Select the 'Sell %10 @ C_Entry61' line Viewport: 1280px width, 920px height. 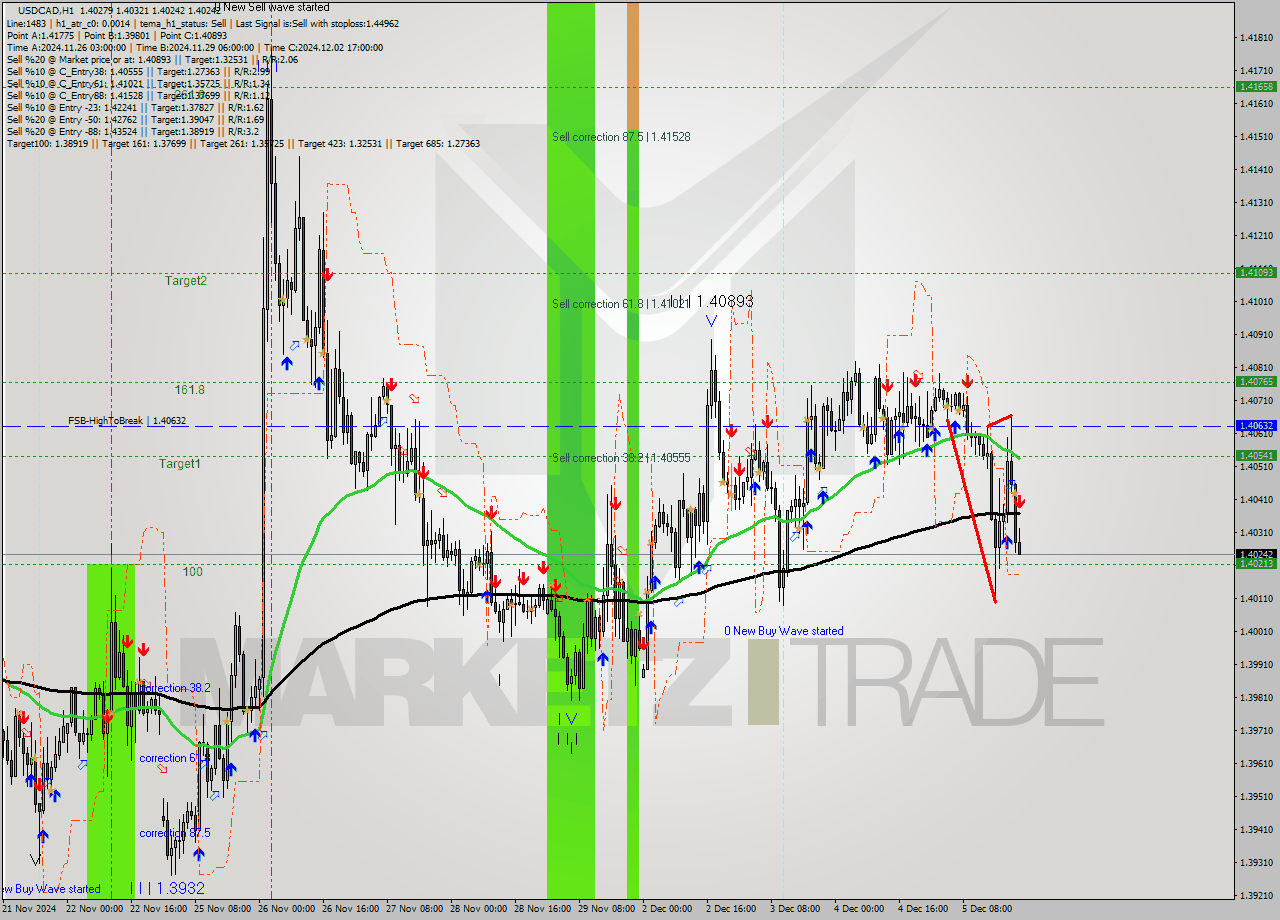click(138, 83)
